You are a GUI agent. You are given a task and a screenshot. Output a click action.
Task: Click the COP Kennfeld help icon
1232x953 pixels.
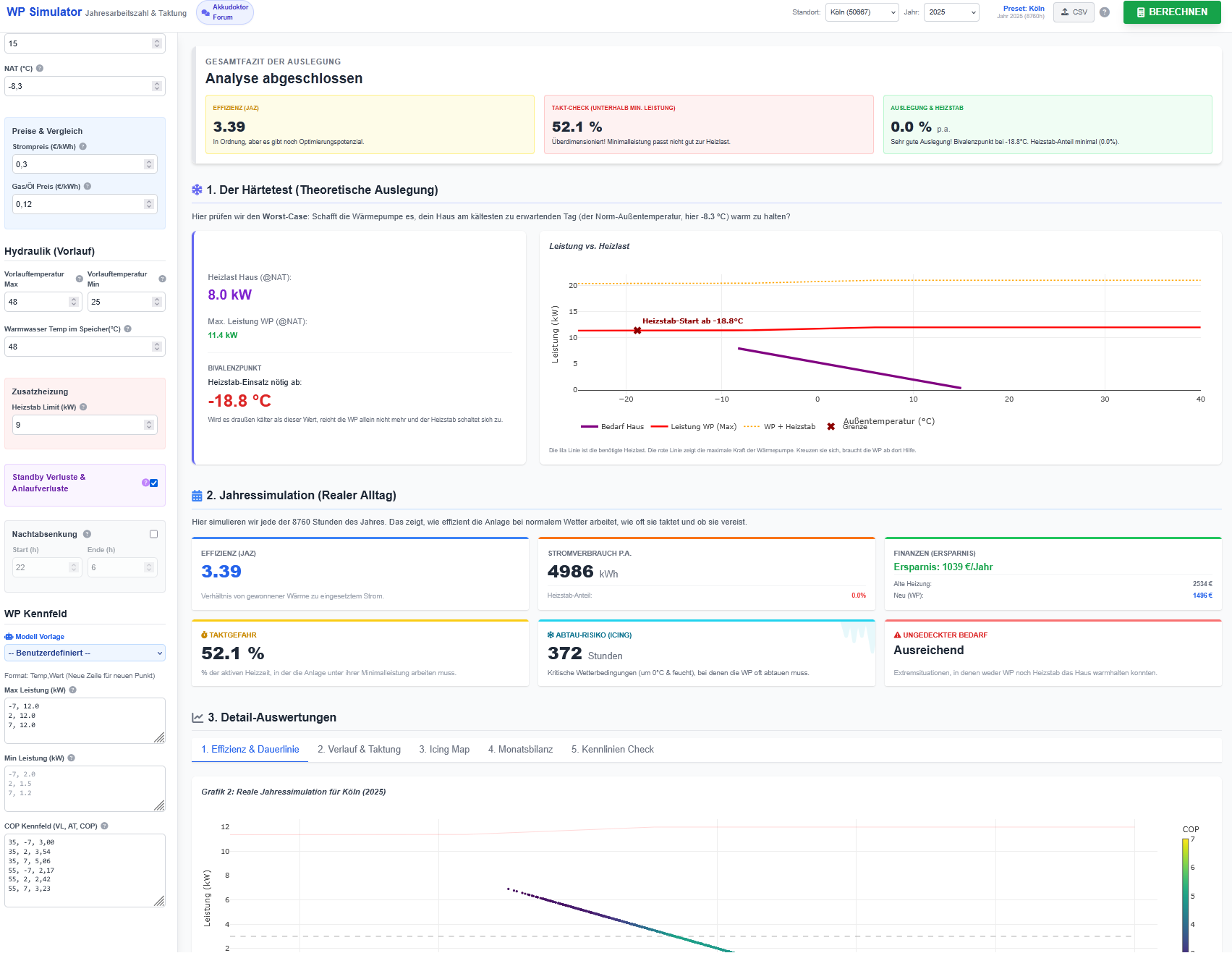pos(104,826)
